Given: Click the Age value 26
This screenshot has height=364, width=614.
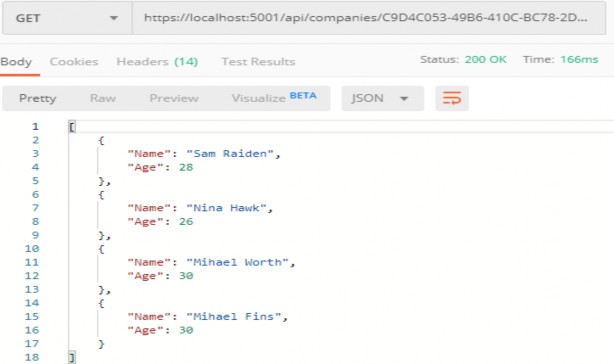Looking at the screenshot, I should coord(186,222).
